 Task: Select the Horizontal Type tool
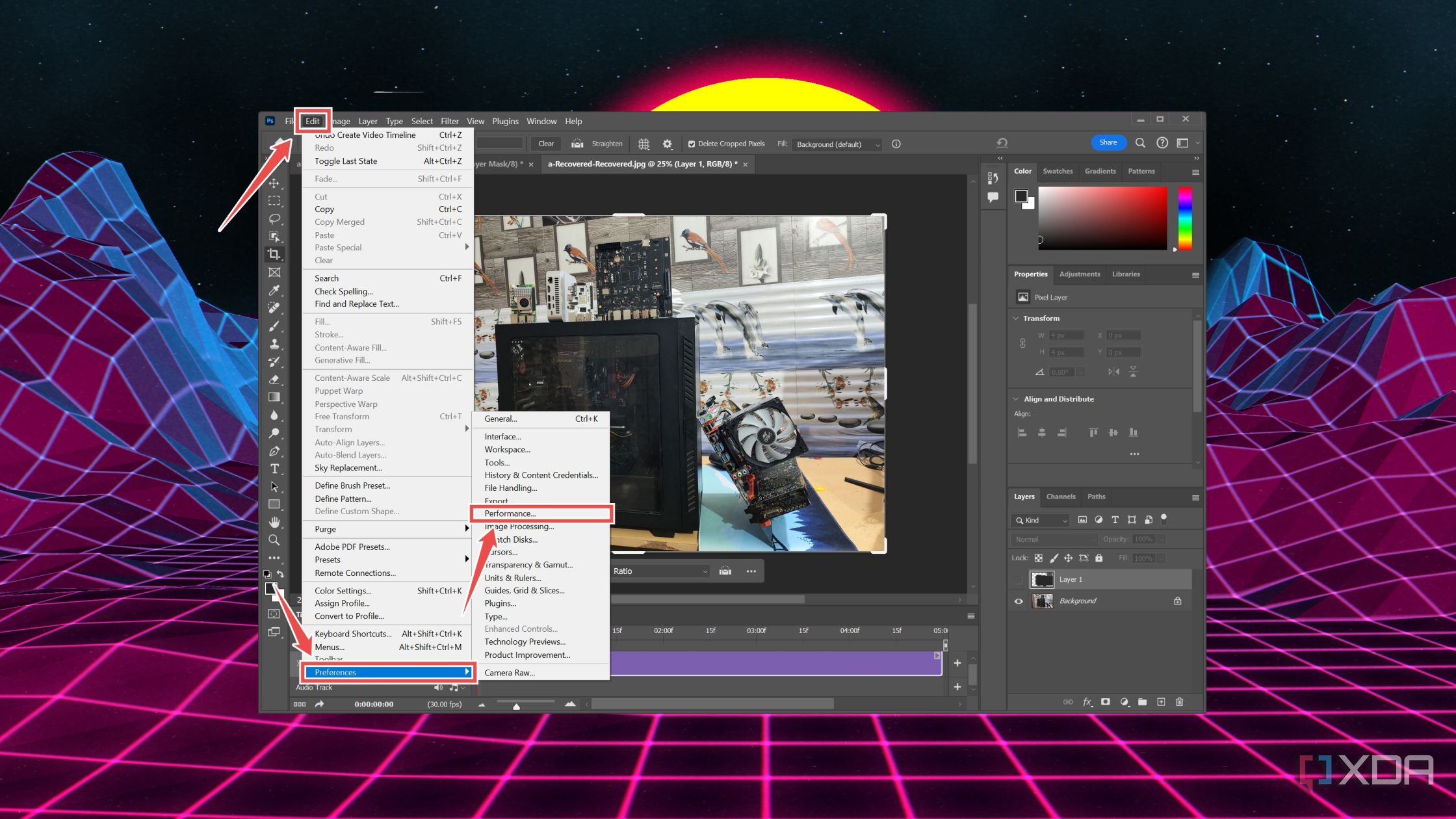pyautogui.click(x=274, y=469)
